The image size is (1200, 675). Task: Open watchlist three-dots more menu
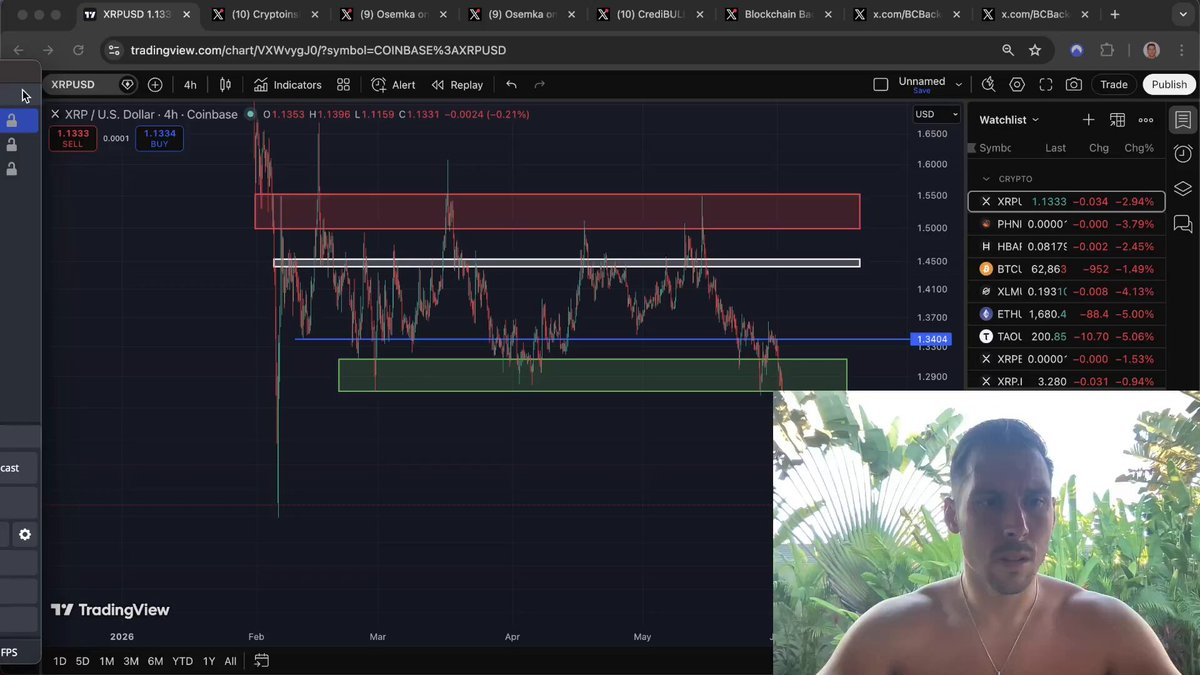pos(1146,120)
